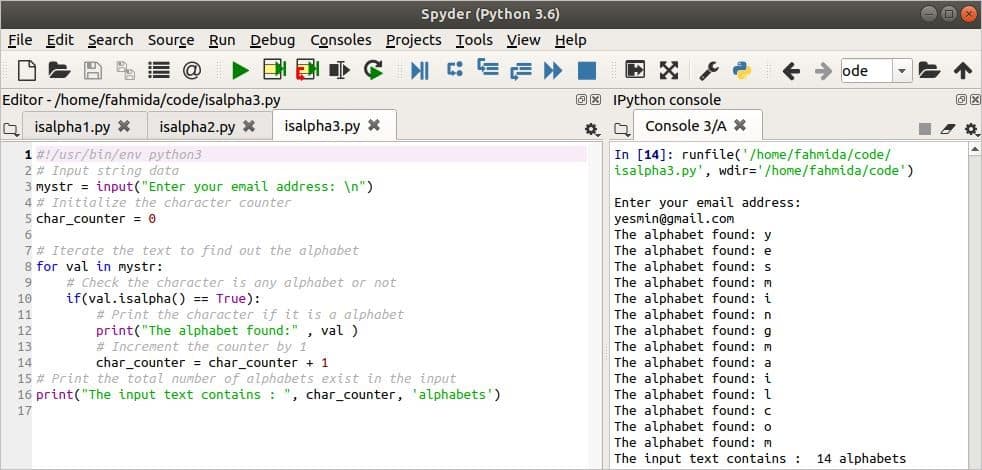Undock the IPython console pane

[961, 100]
